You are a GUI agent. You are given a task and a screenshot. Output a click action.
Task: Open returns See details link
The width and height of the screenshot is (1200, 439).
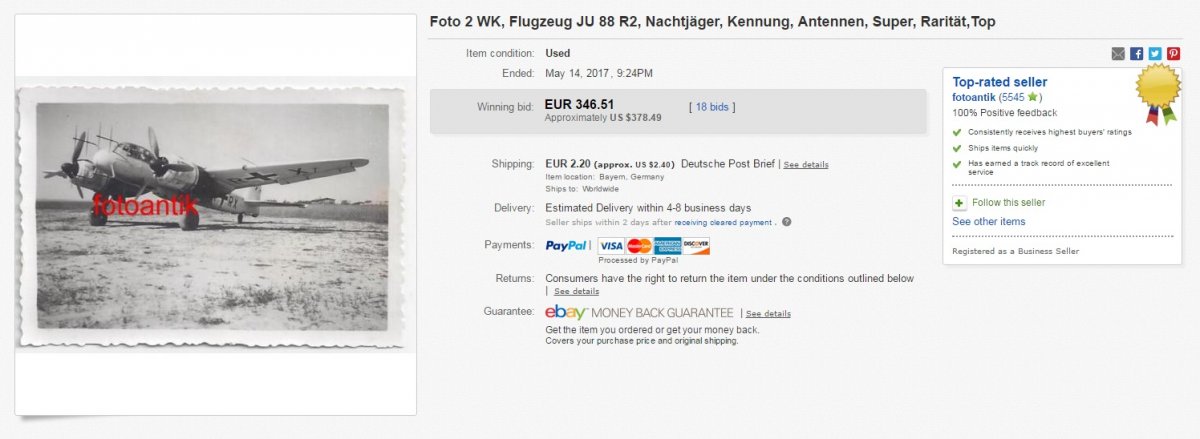tap(577, 291)
